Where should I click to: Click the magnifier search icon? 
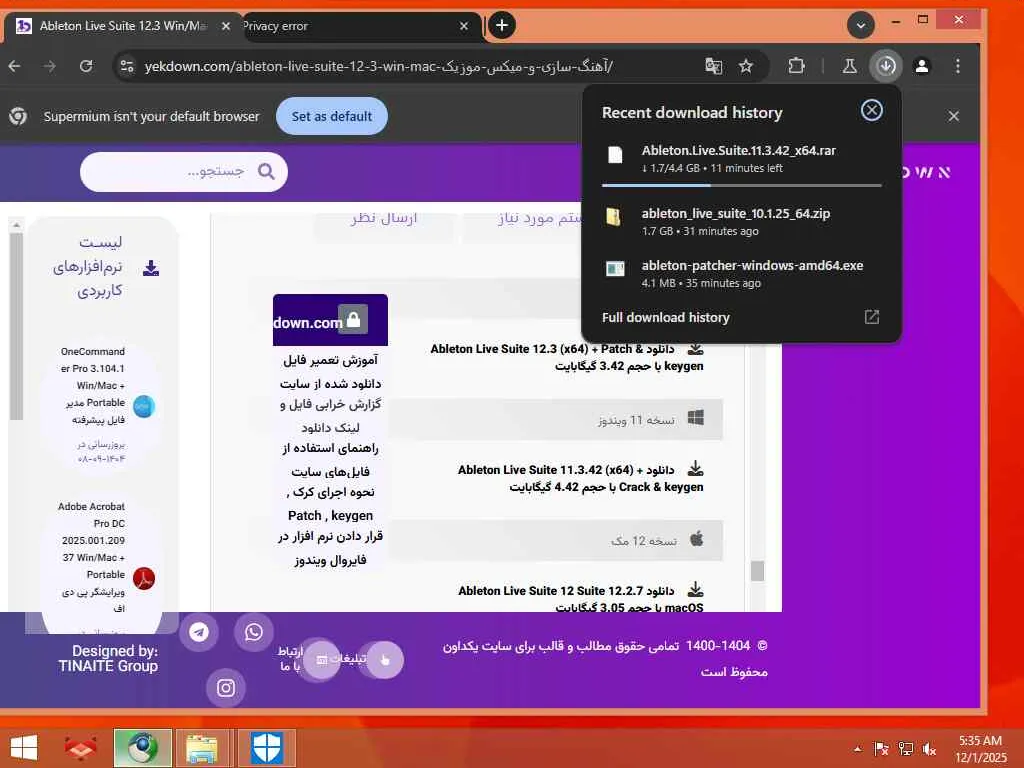pyautogui.click(x=266, y=172)
